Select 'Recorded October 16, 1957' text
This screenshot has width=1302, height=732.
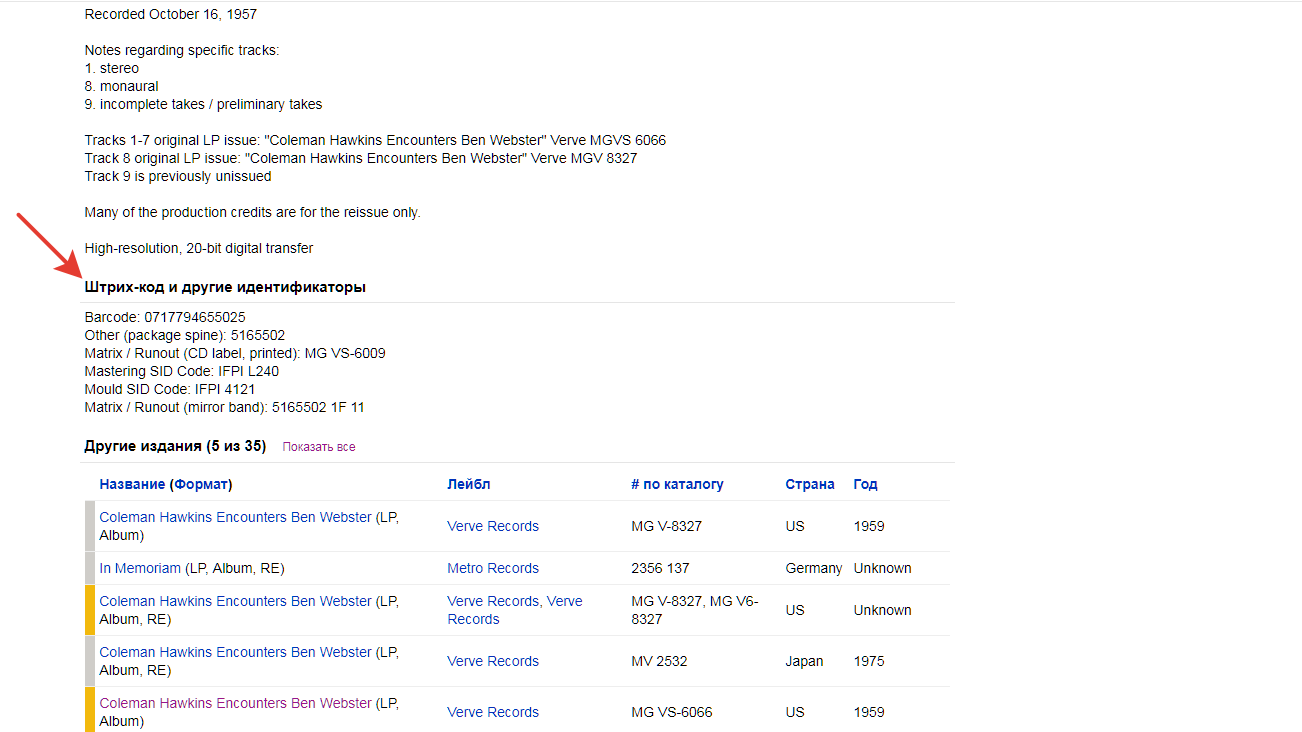tap(171, 14)
